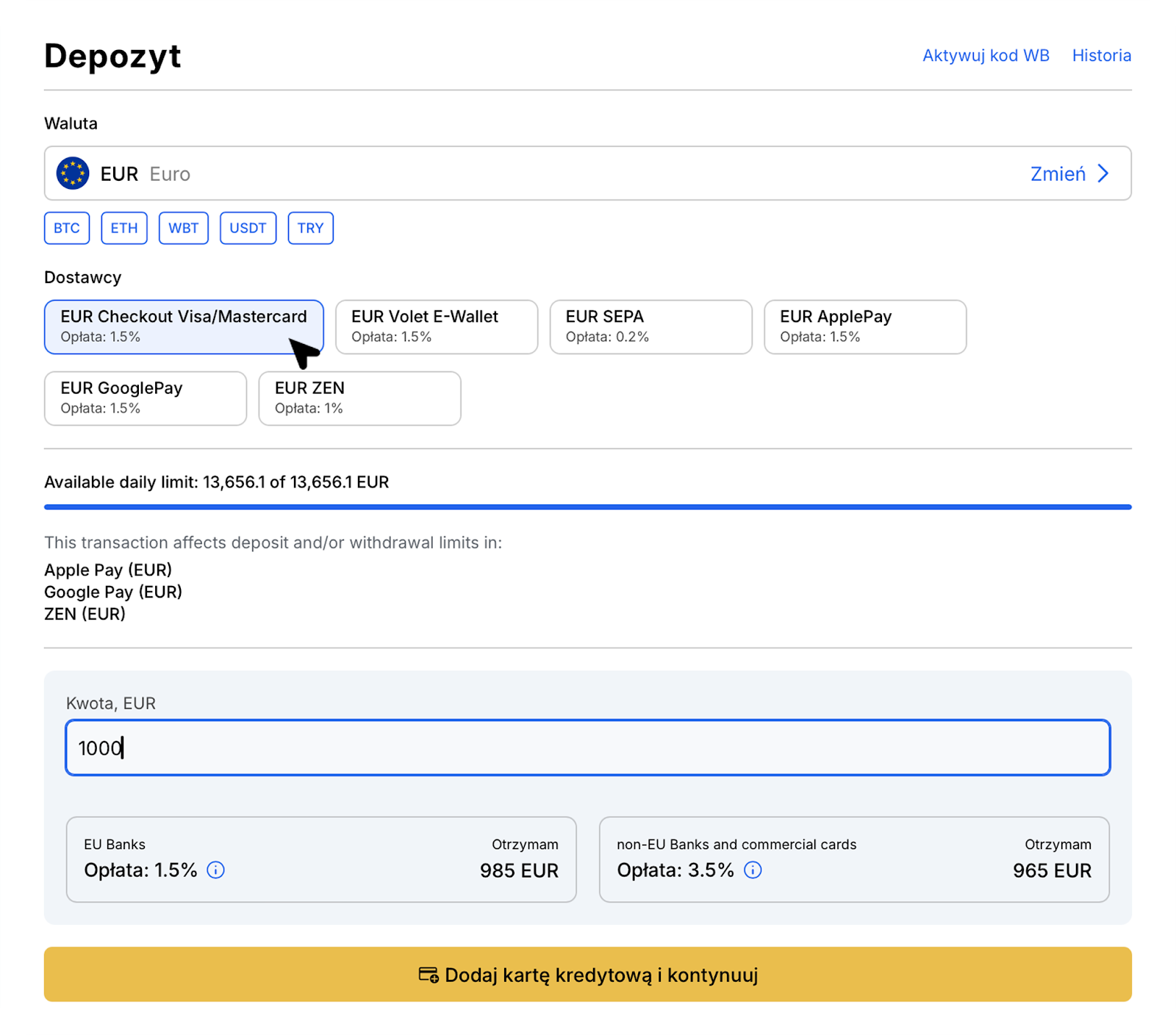This screenshot has width=1176, height=1035.
Task: Click the non-EU Banks and commercial cards card
Action: pos(854,859)
